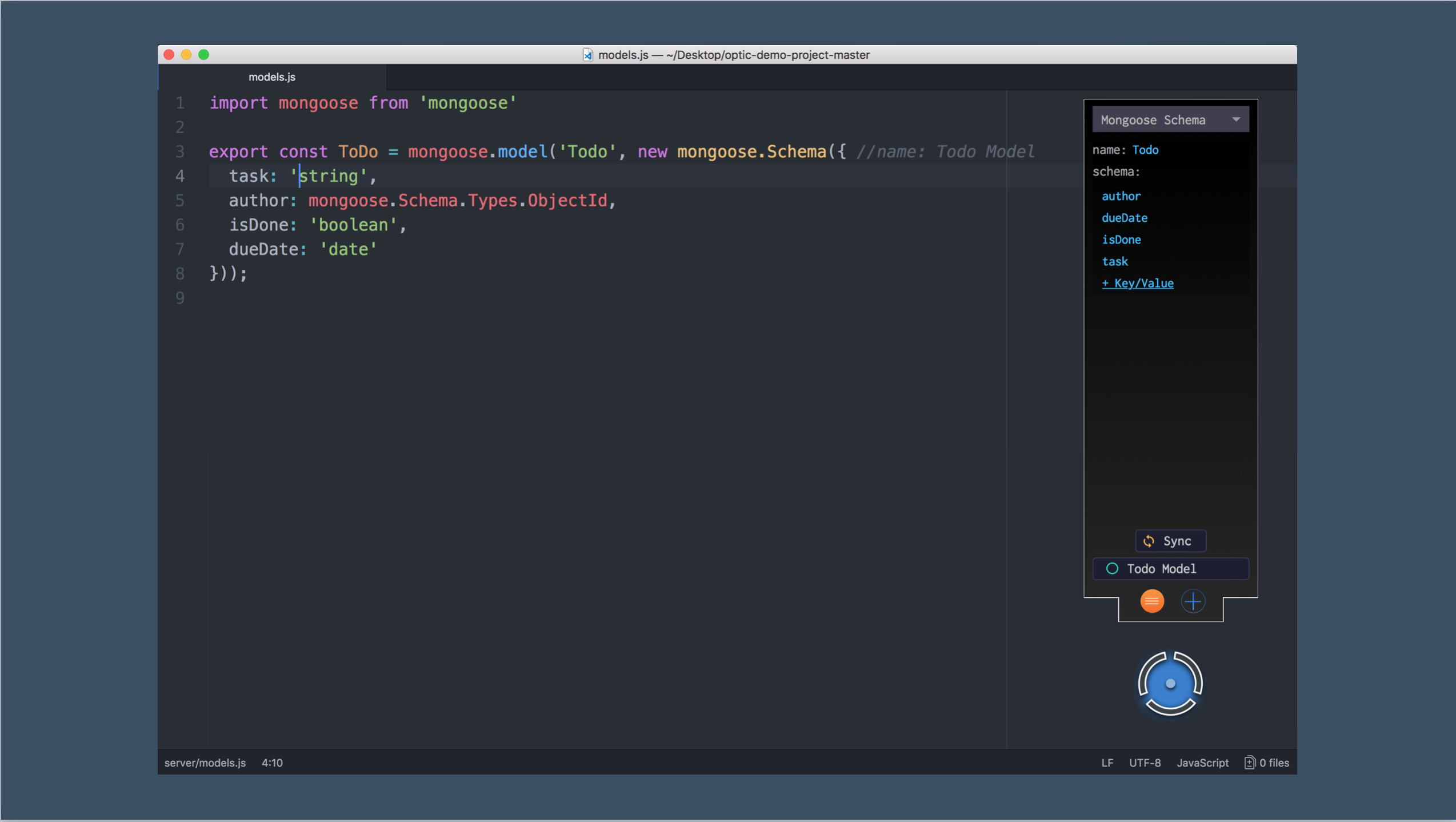Select the models.js tab
Screen dimensions: 1456x822
272,77
